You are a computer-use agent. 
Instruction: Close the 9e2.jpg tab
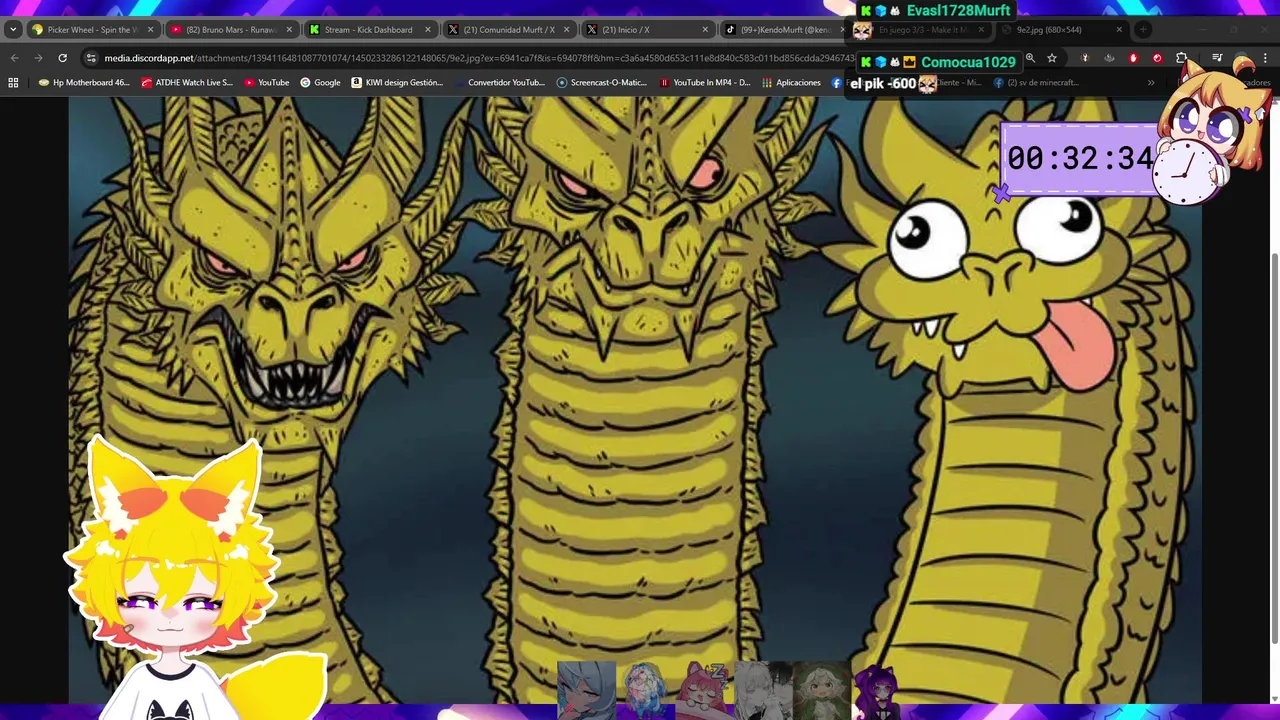1119,30
